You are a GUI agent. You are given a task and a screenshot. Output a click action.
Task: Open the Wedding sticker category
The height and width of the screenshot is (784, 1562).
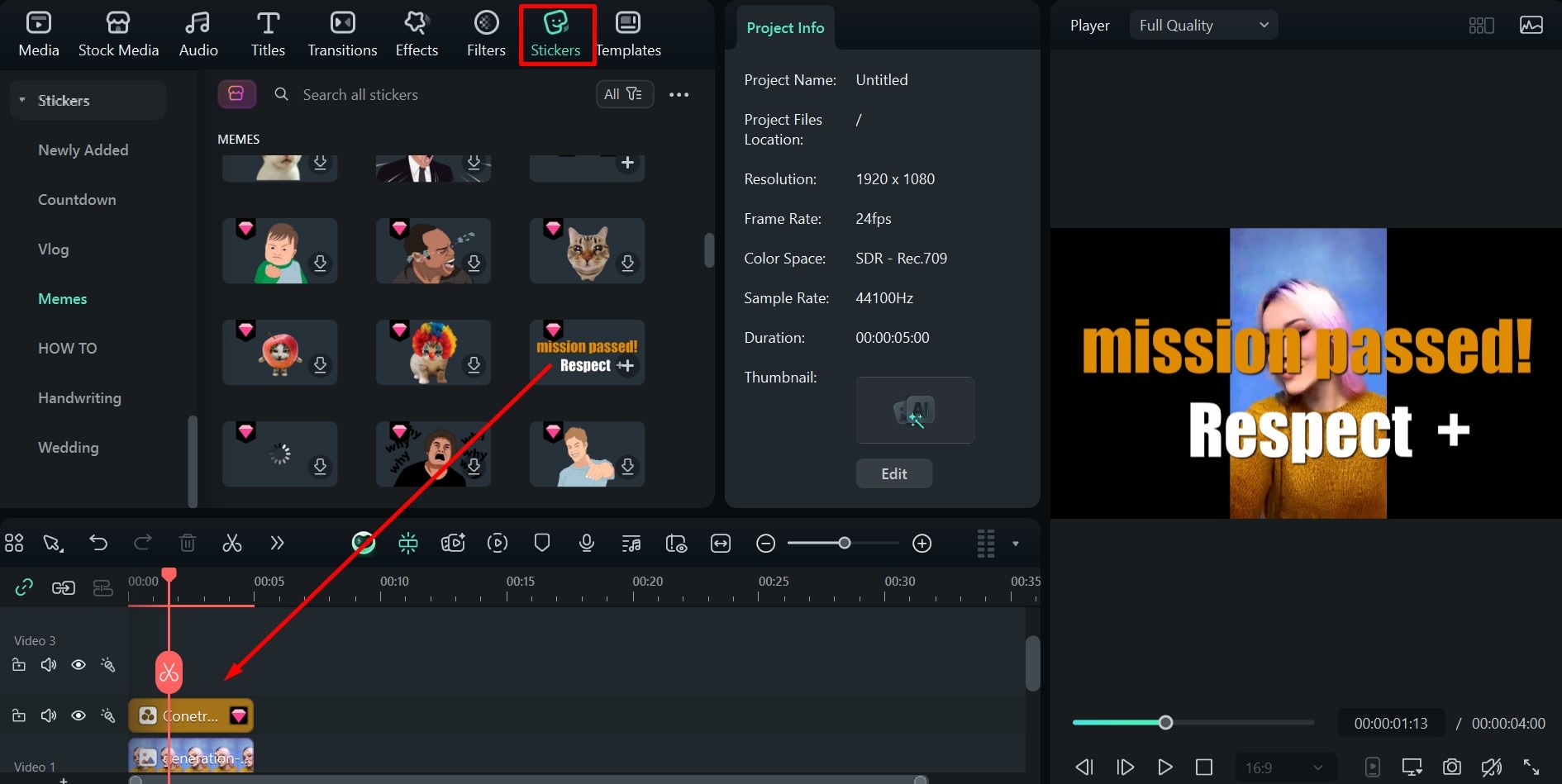pyautogui.click(x=68, y=447)
